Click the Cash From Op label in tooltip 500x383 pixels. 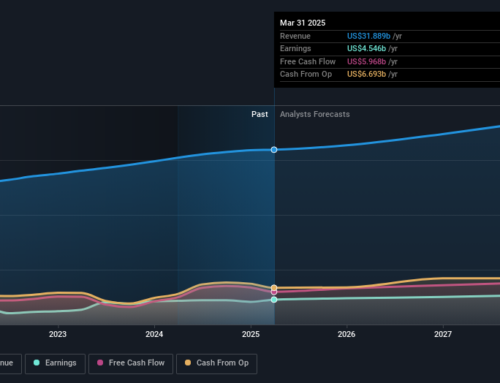(306, 74)
